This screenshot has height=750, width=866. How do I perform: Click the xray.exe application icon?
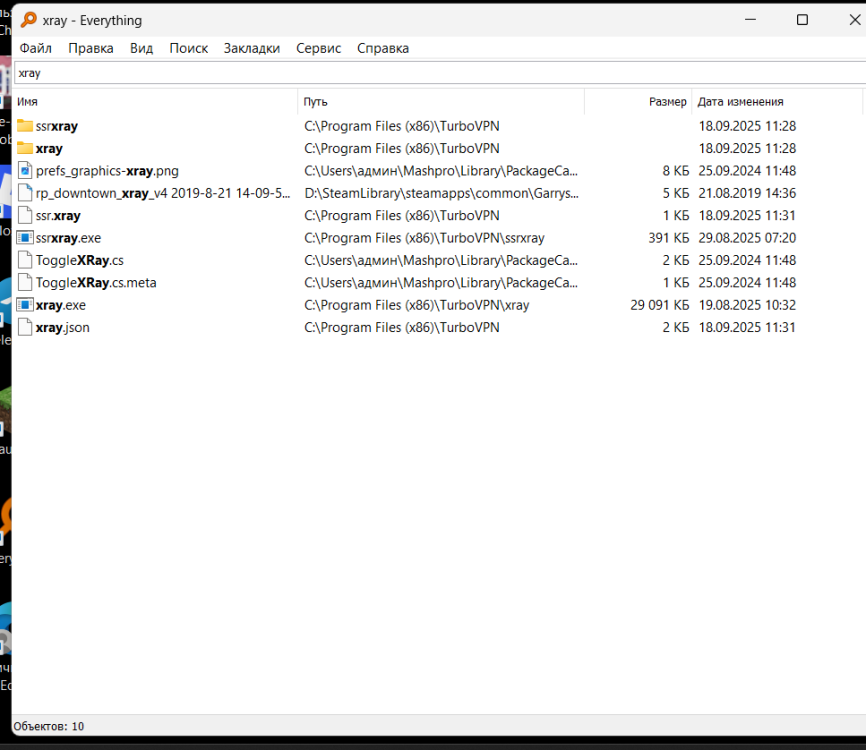pyautogui.click(x=25, y=305)
